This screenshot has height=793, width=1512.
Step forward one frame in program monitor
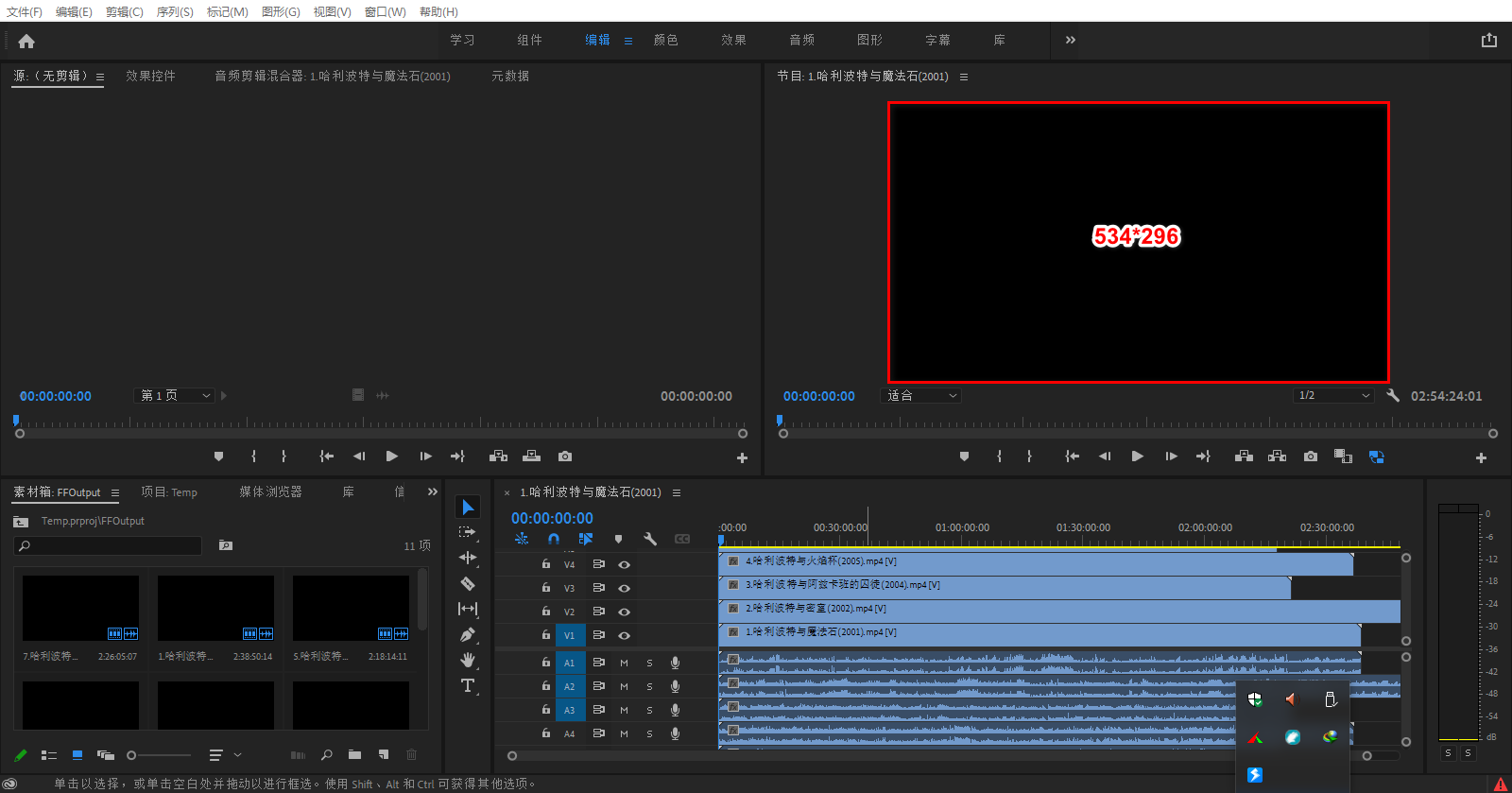(1172, 457)
